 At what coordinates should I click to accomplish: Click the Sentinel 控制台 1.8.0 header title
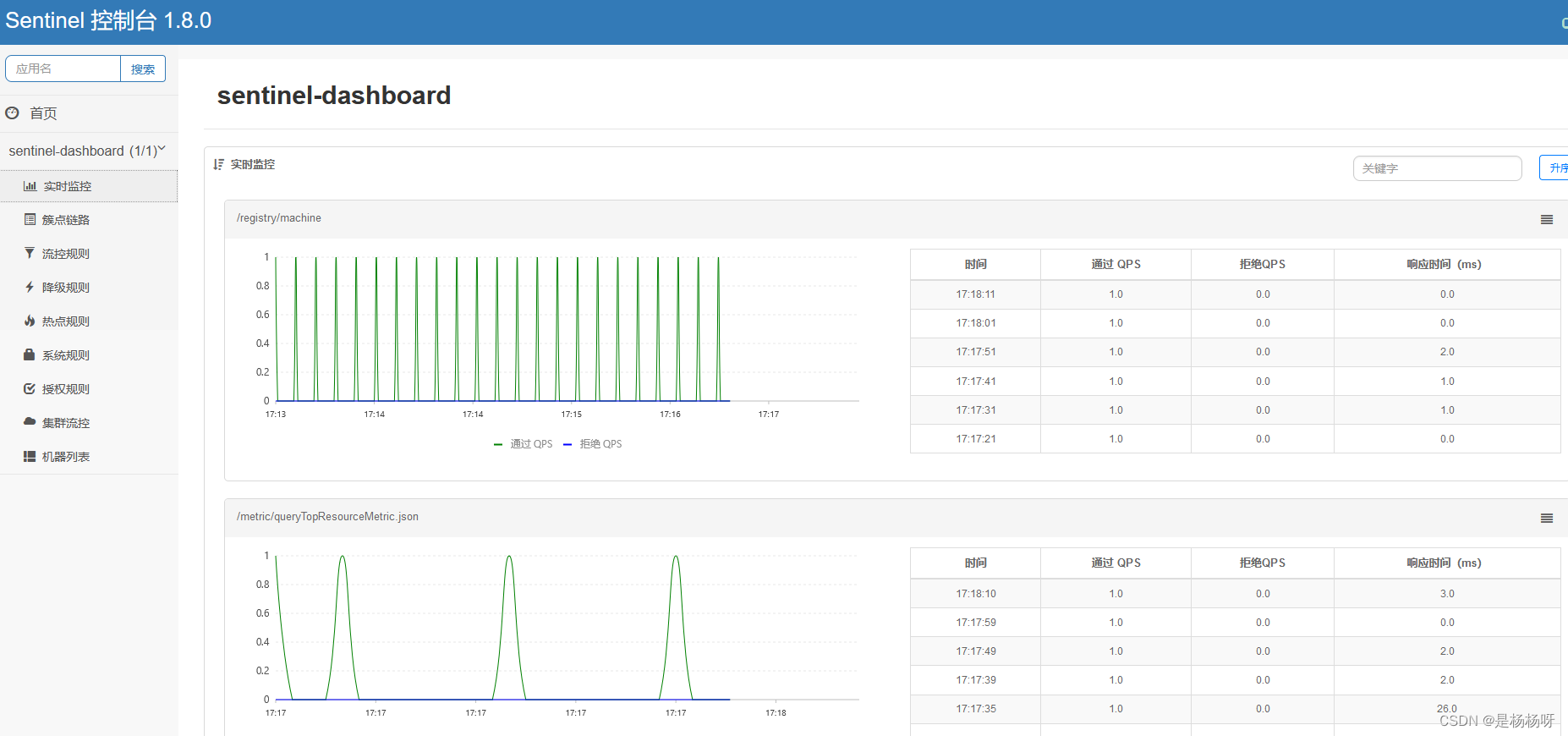click(x=108, y=20)
